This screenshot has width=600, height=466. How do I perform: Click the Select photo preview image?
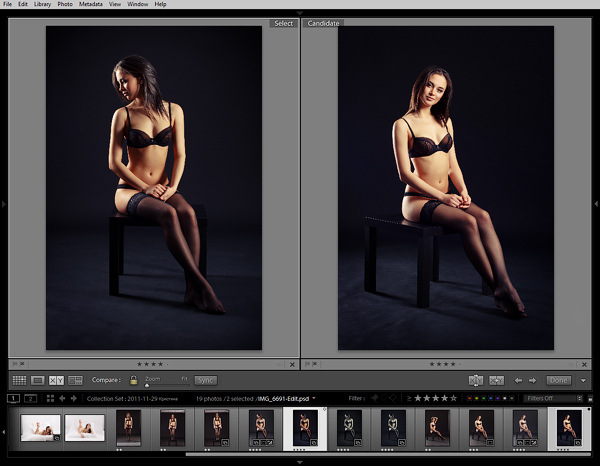[x=154, y=188]
